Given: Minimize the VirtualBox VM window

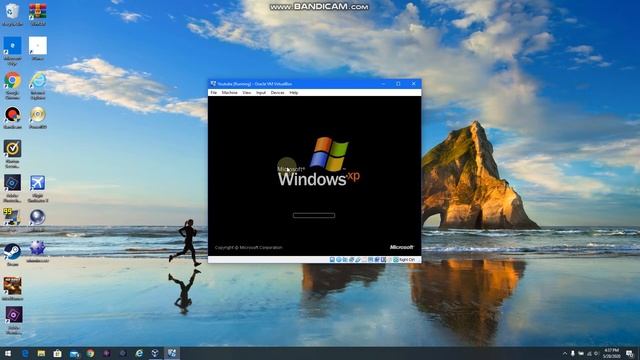Looking at the screenshot, I should 383,84.
